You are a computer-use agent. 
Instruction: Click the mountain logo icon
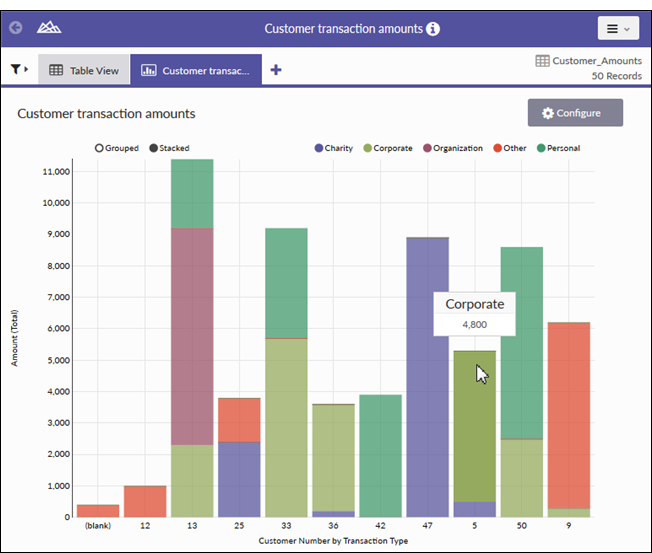tap(48, 28)
